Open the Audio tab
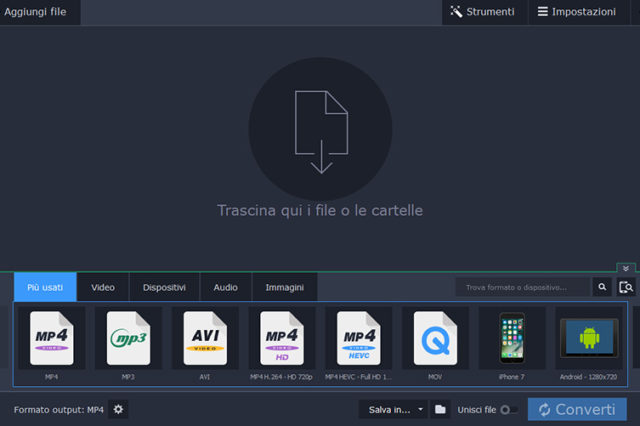The width and height of the screenshot is (640, 426). pos(225,287)
